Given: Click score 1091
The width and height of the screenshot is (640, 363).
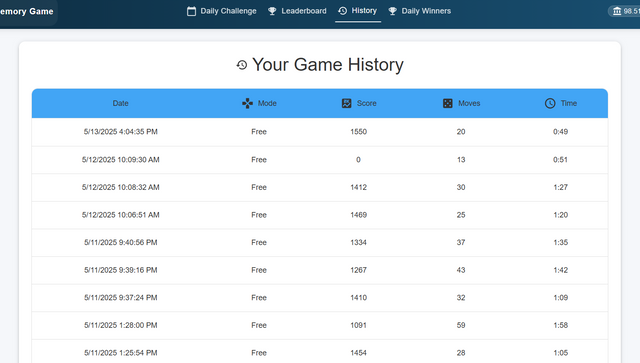Looking at the screenshot, I should pos(358,325).
